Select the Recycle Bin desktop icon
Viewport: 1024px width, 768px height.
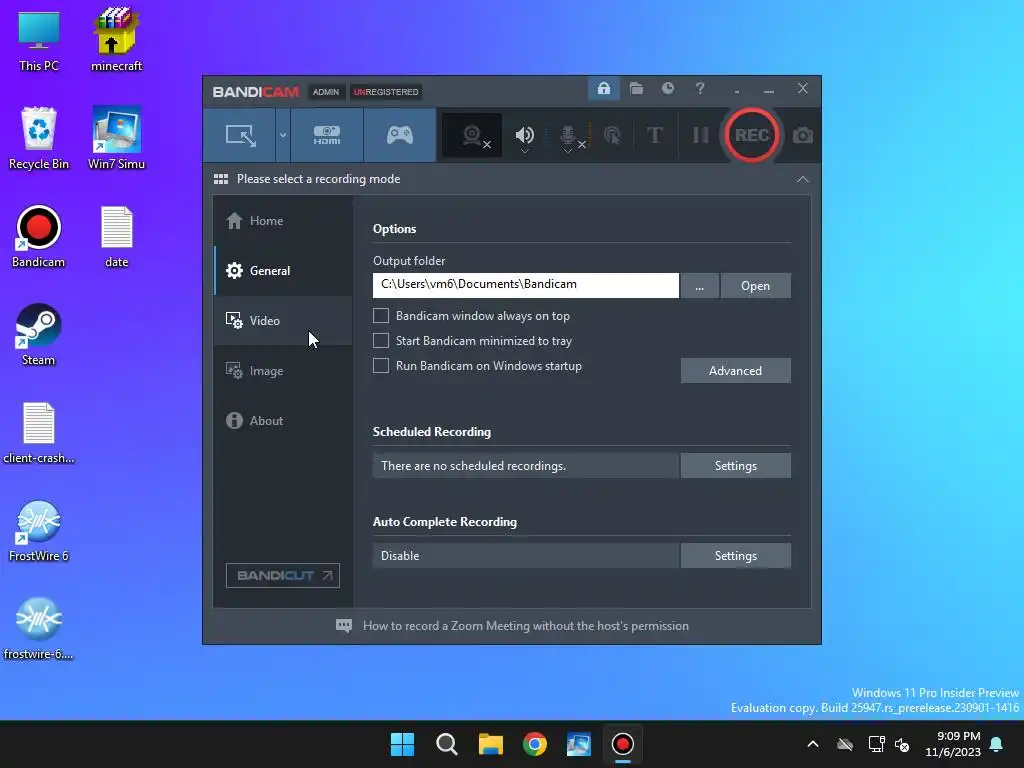(39, 138)
